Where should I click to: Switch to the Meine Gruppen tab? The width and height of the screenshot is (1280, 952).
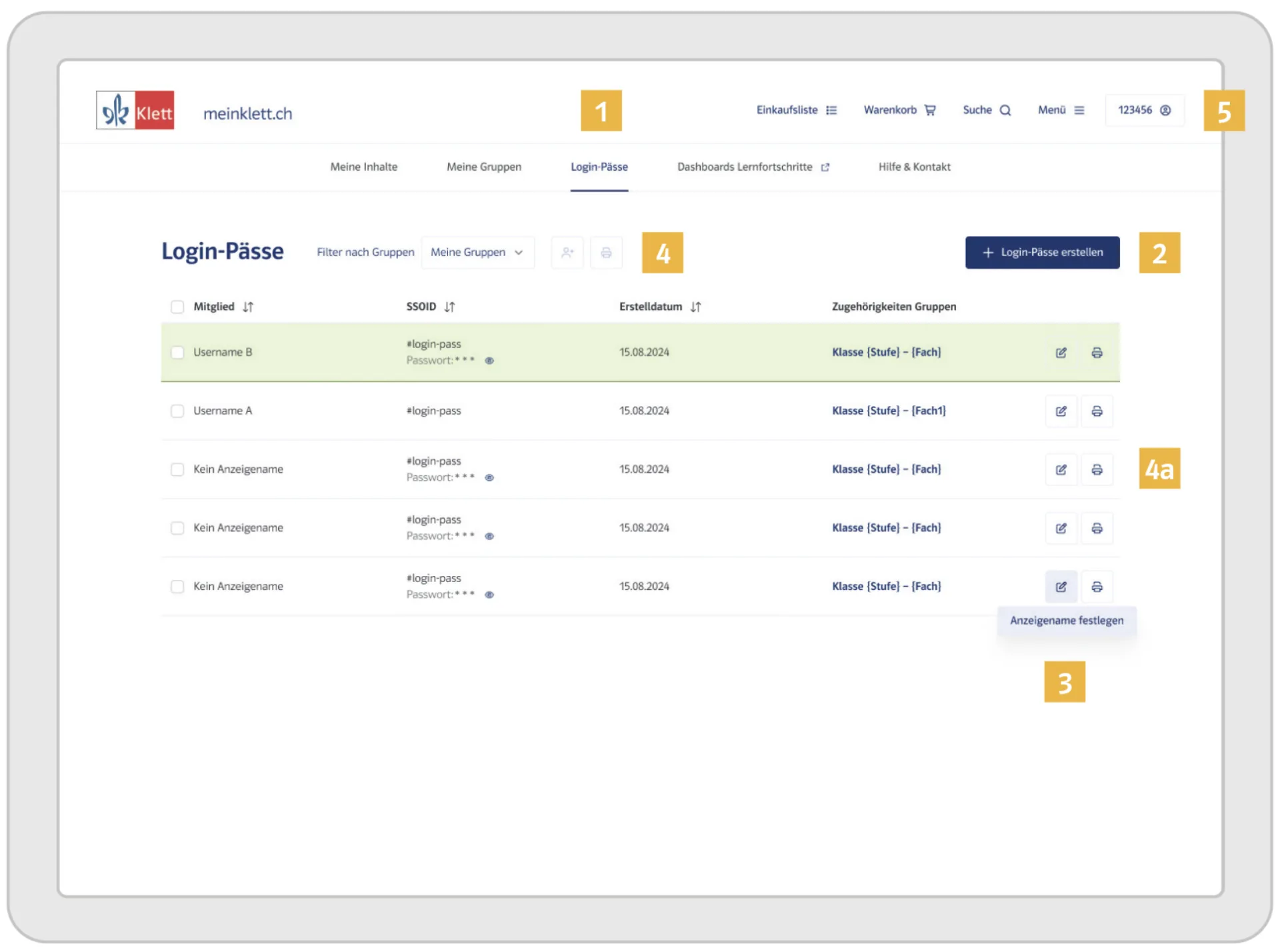pyautogui.click(x=484, y=167)
